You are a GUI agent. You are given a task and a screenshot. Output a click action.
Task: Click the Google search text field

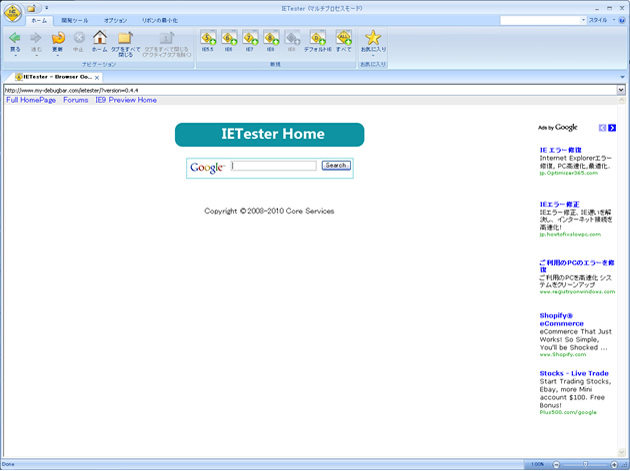pyautogui.click(x=273, y=166)
